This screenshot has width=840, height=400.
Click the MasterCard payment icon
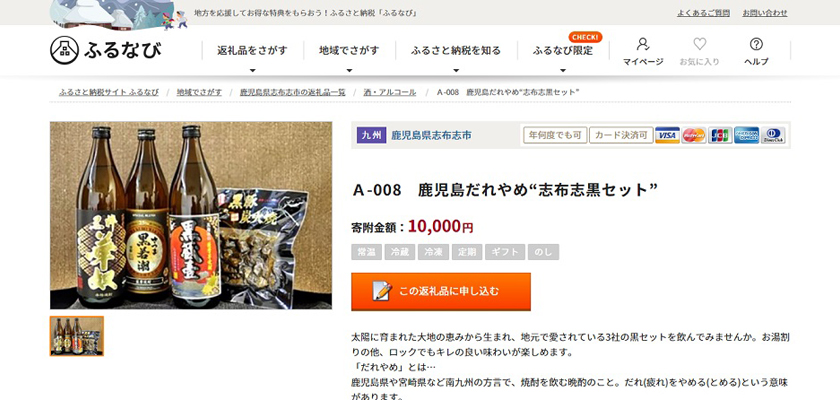694,135
